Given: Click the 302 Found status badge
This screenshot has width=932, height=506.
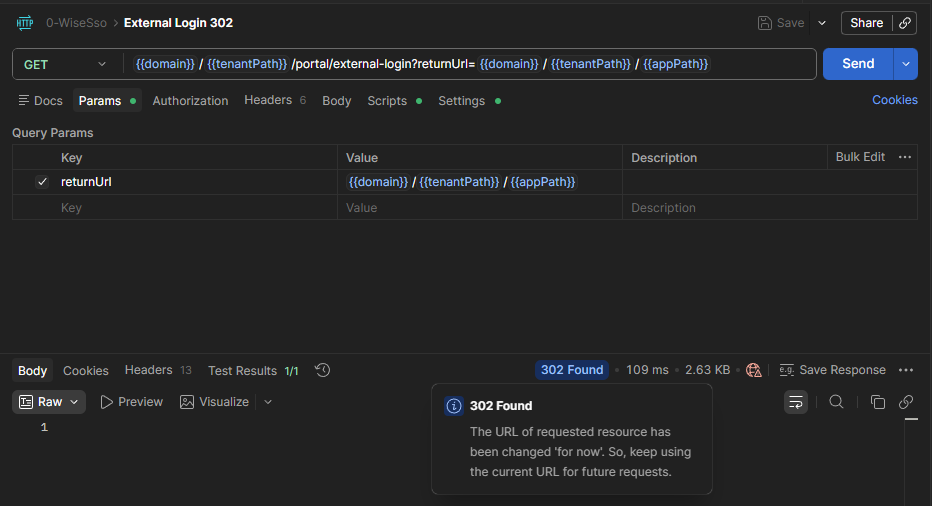Looking at the screenshot, I should click(572, 370).
